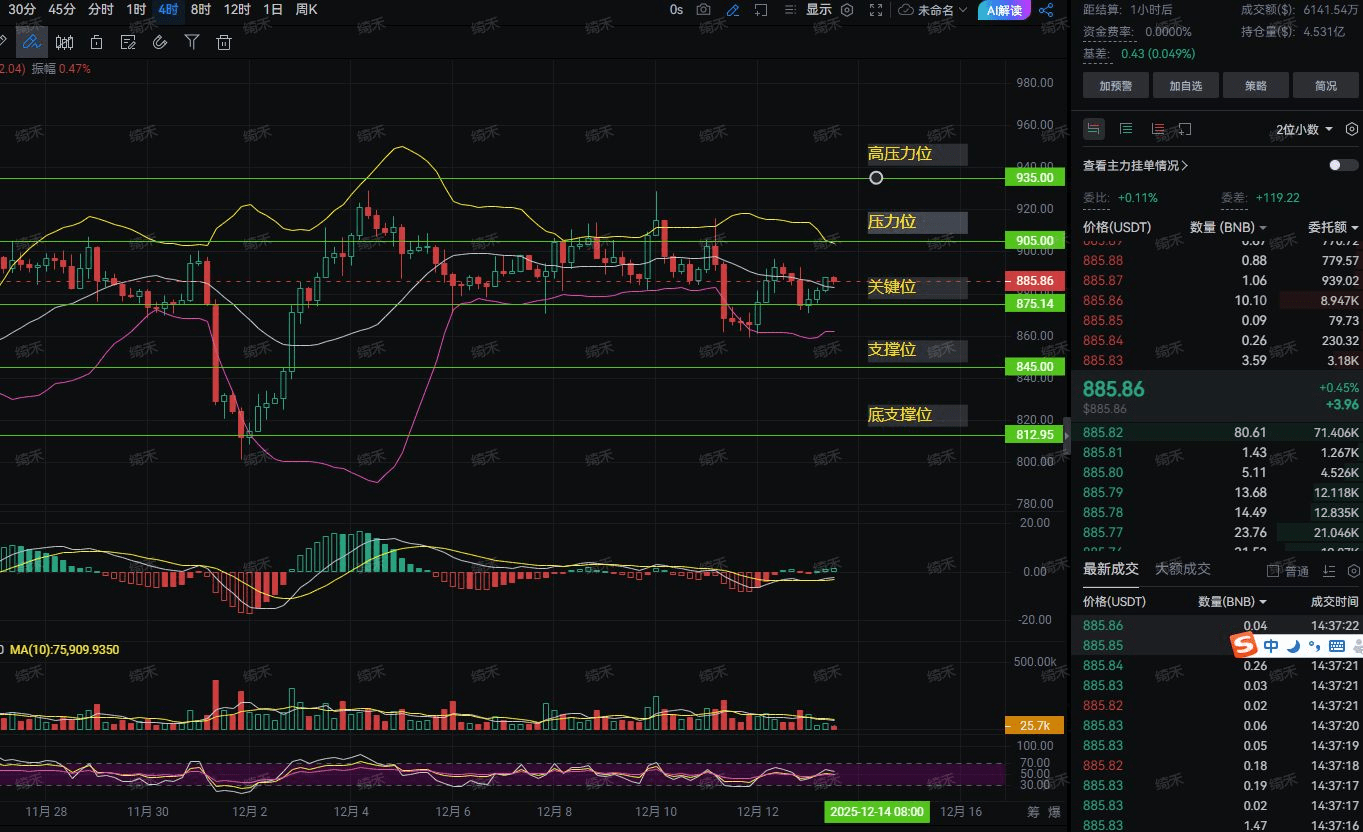The height and width of the screenshot is (832, 1363).
Task: Click the 加自选 button
Action: point(1185,86)
